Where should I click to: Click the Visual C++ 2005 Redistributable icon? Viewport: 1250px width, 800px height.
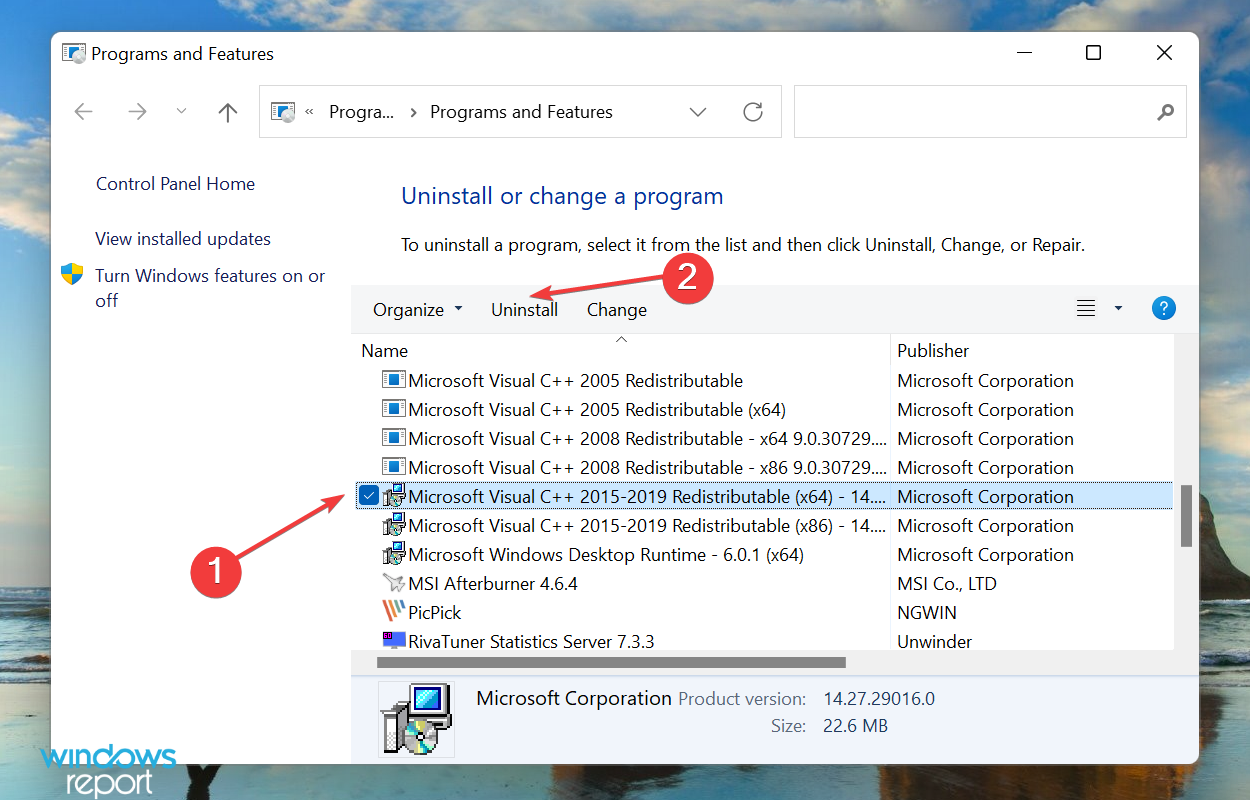[394, 381]
